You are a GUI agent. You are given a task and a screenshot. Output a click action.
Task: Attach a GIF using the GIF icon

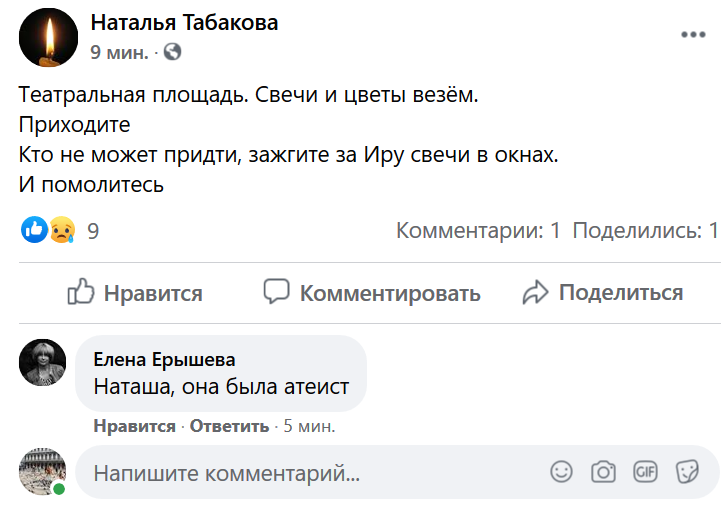click(x=645, y=471)
